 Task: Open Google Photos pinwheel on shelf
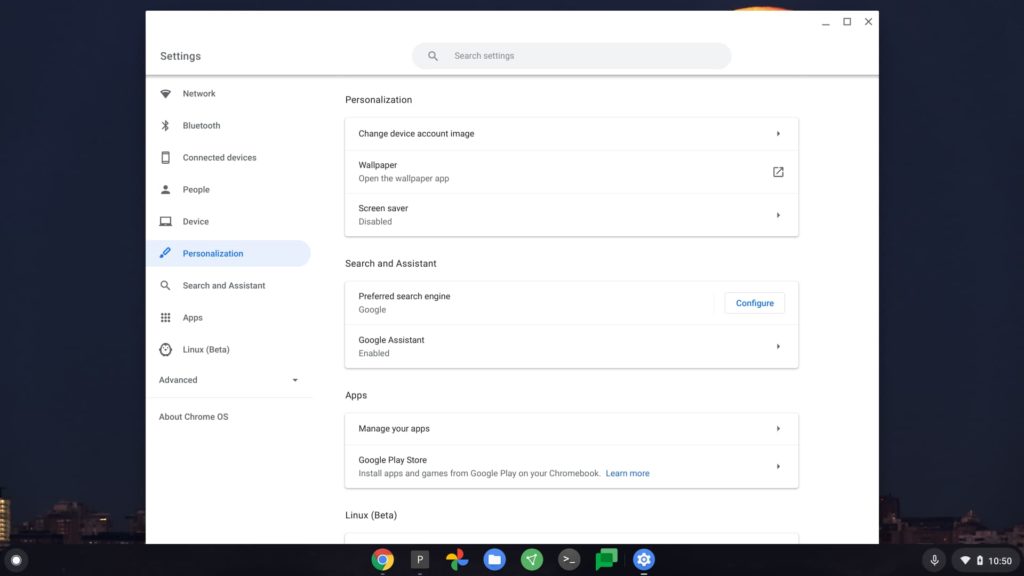point(457,560)
